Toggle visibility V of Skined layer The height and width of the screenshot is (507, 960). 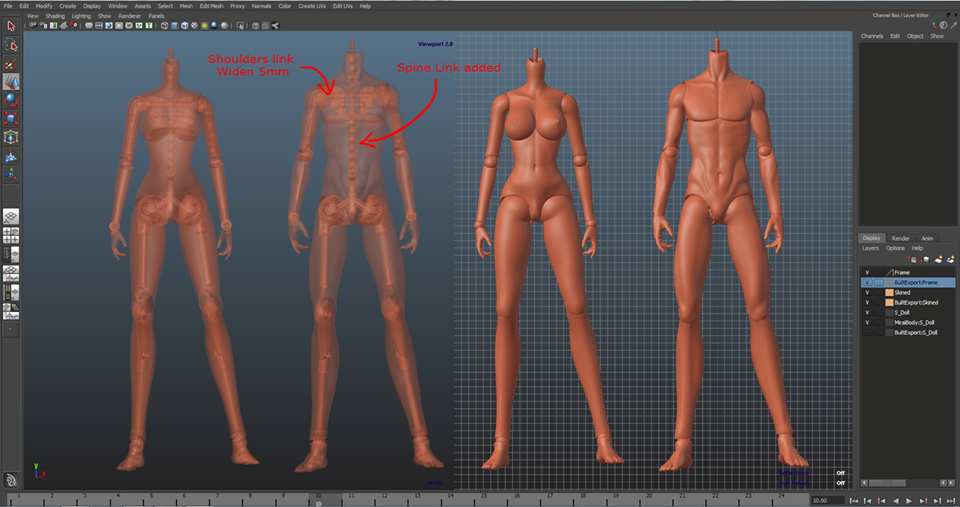tap(867, 293)
